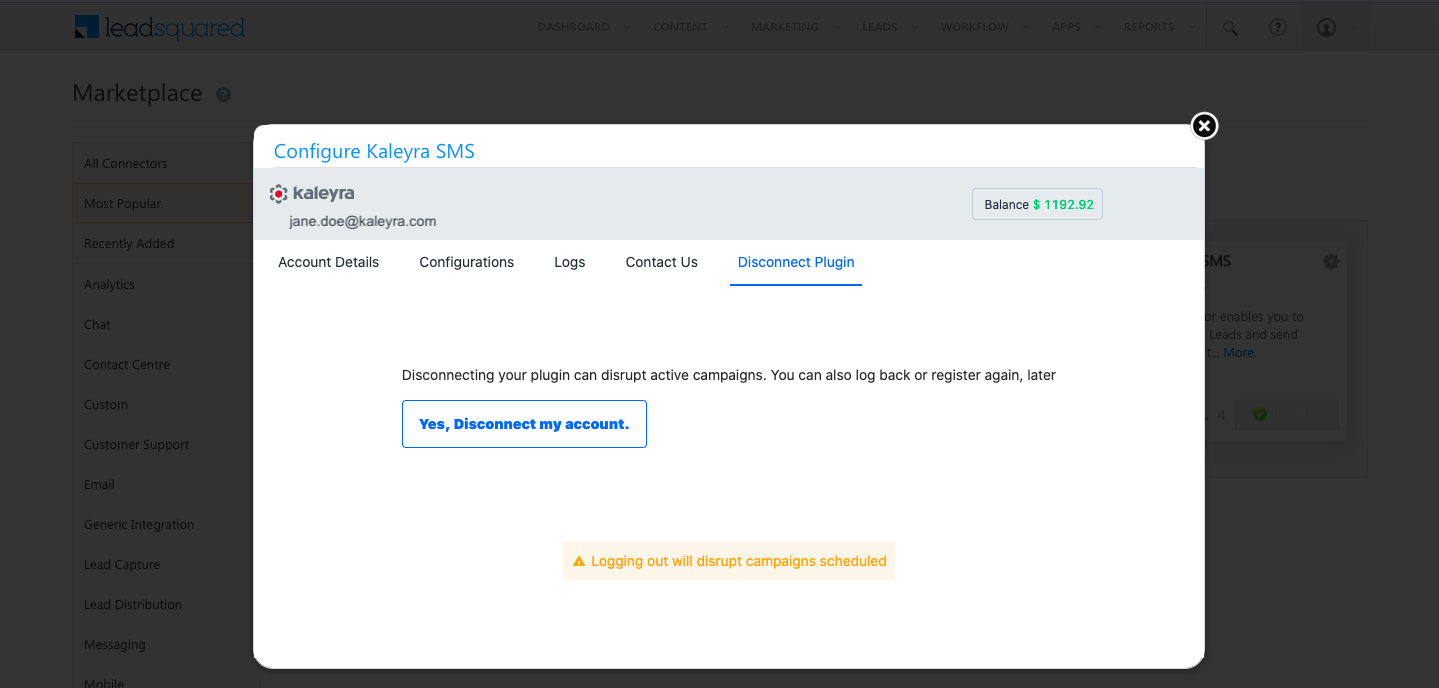Click the More link on SMS card
Screen dimensions: 1439x688
1240,352
